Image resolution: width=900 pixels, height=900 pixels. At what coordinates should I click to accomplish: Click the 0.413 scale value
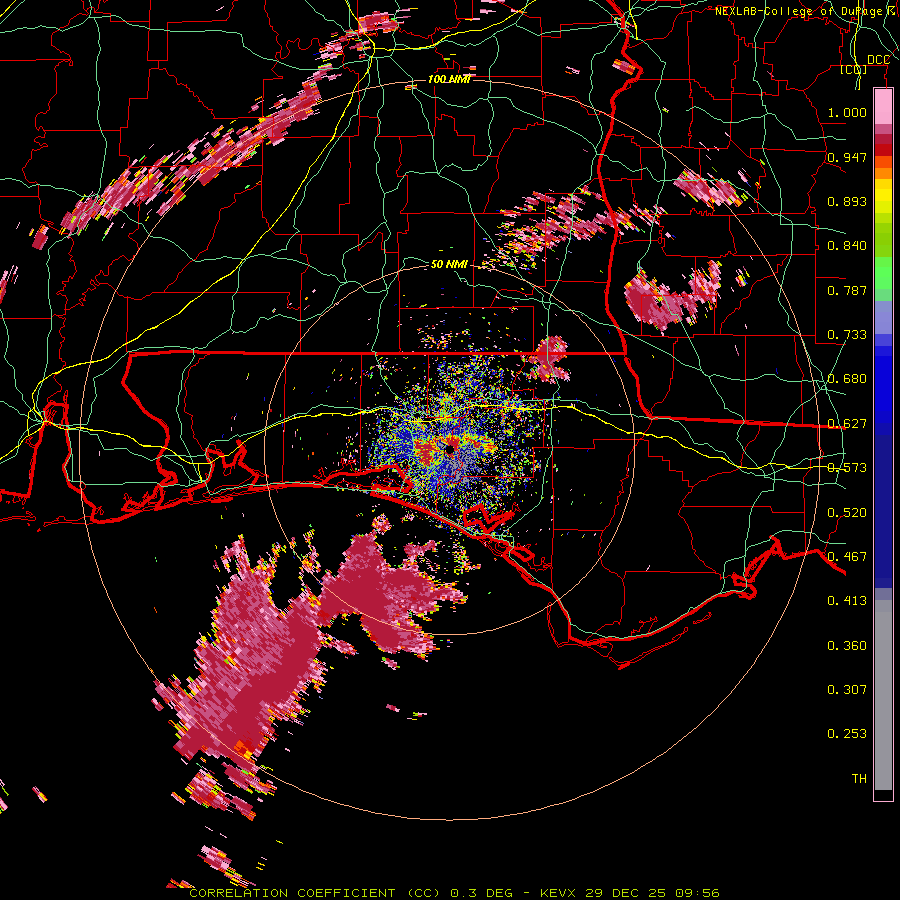847,601
